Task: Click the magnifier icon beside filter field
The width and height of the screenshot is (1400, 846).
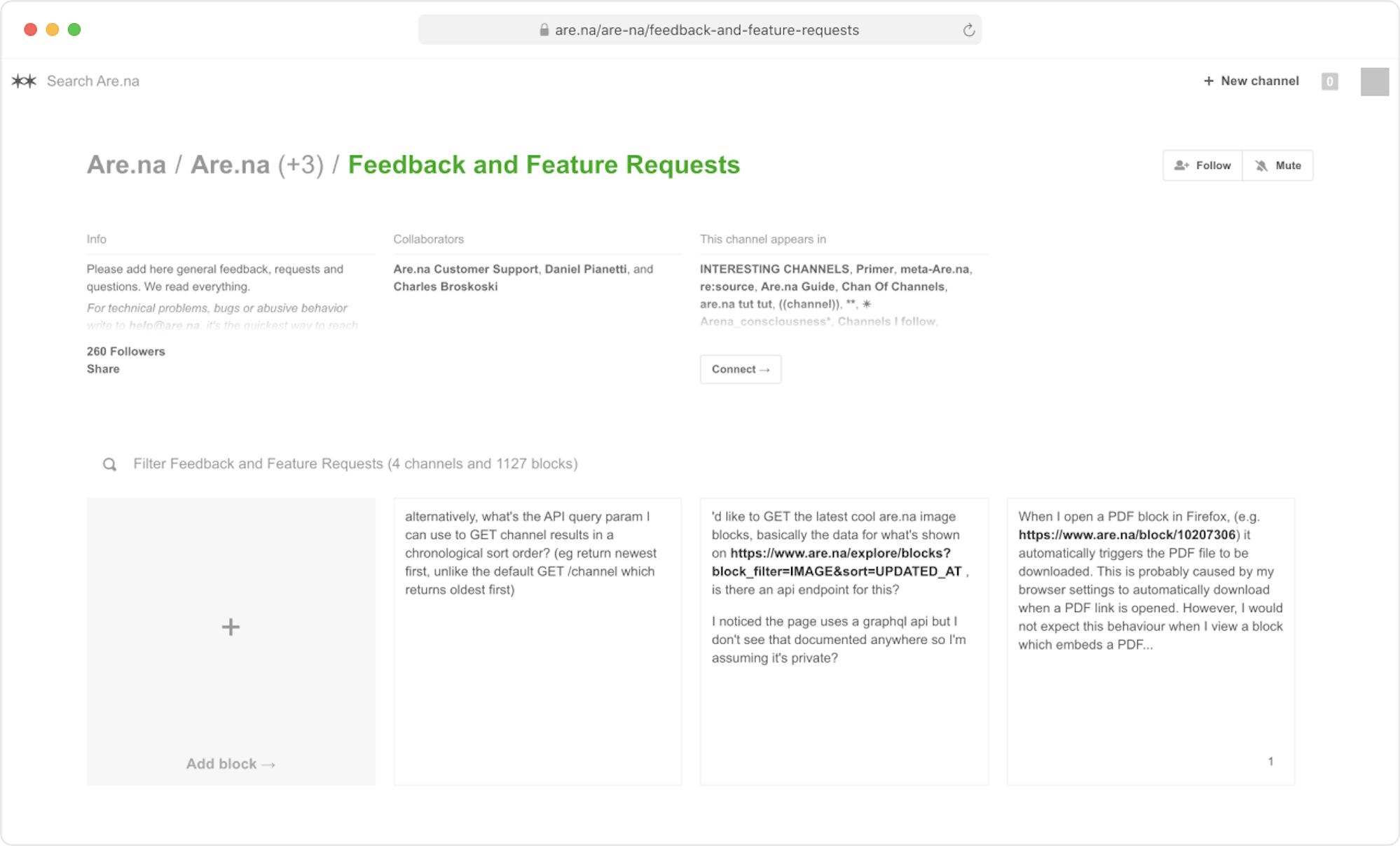Action: point(110,464)
